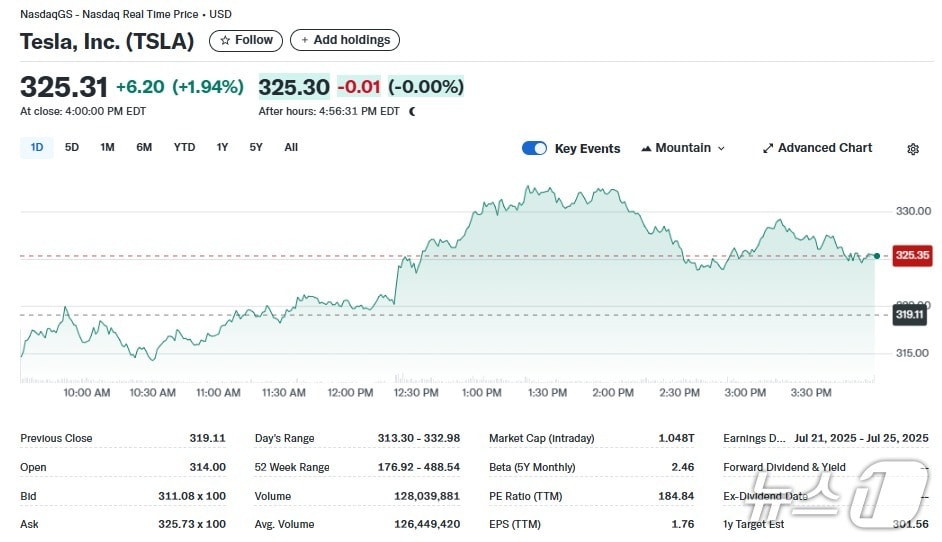Image resolution: width=942 pixels, height=542 pixels.
Task: Click the 325.35 current price marker
Action: pos(912,255)
